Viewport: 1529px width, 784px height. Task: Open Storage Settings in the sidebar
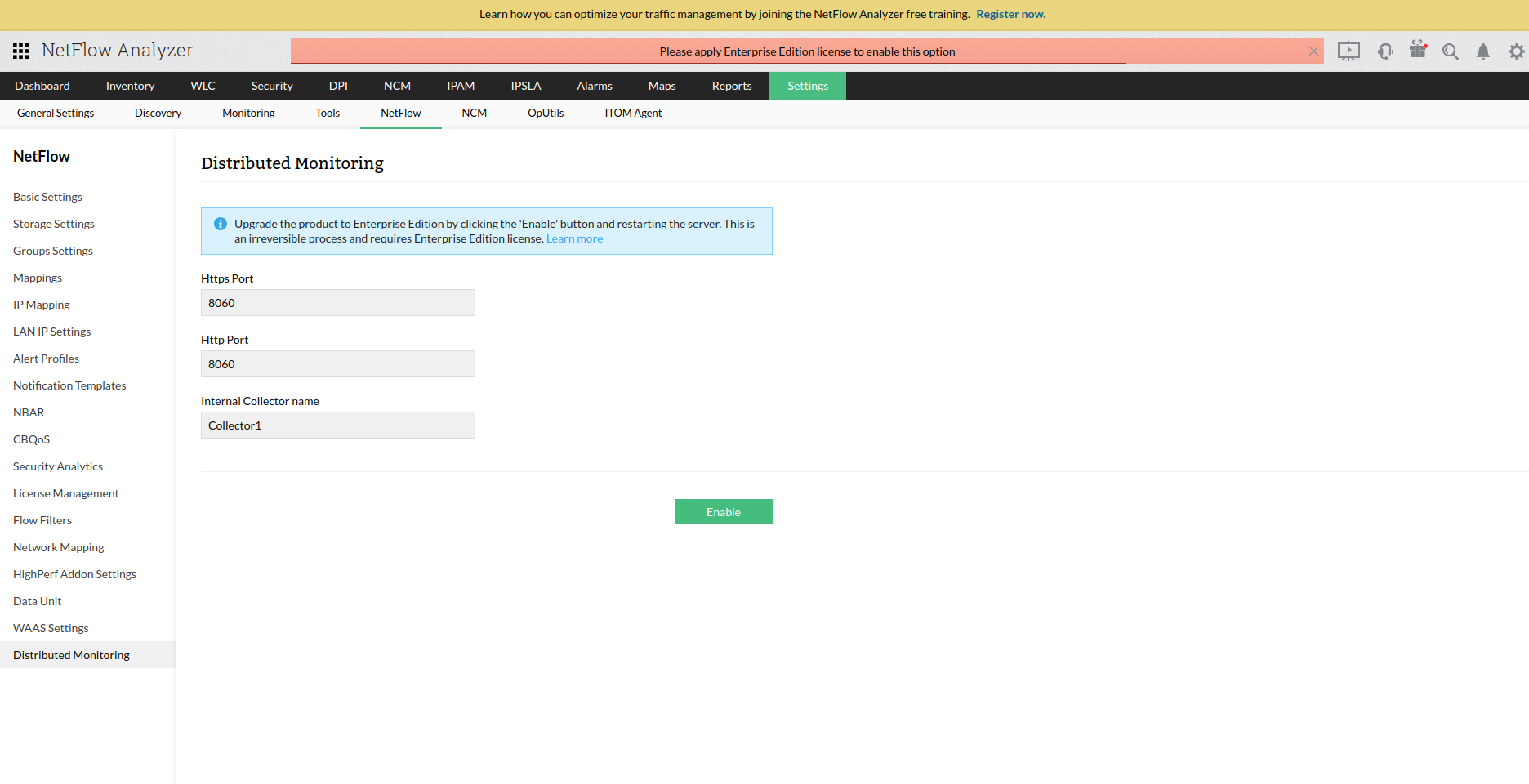coord(54,224)
